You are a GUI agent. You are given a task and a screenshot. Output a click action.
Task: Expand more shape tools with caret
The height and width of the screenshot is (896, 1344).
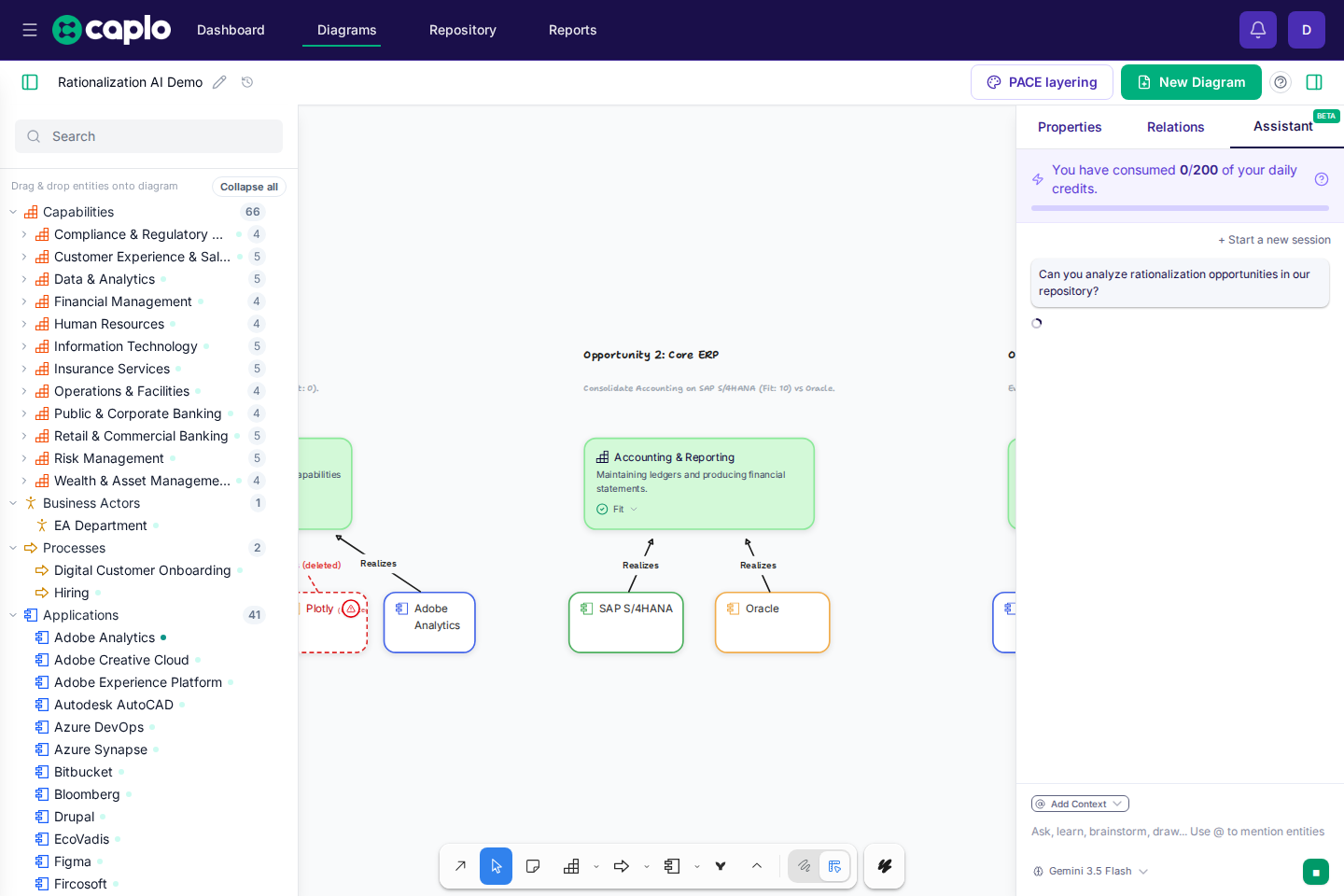pos(757,866)
